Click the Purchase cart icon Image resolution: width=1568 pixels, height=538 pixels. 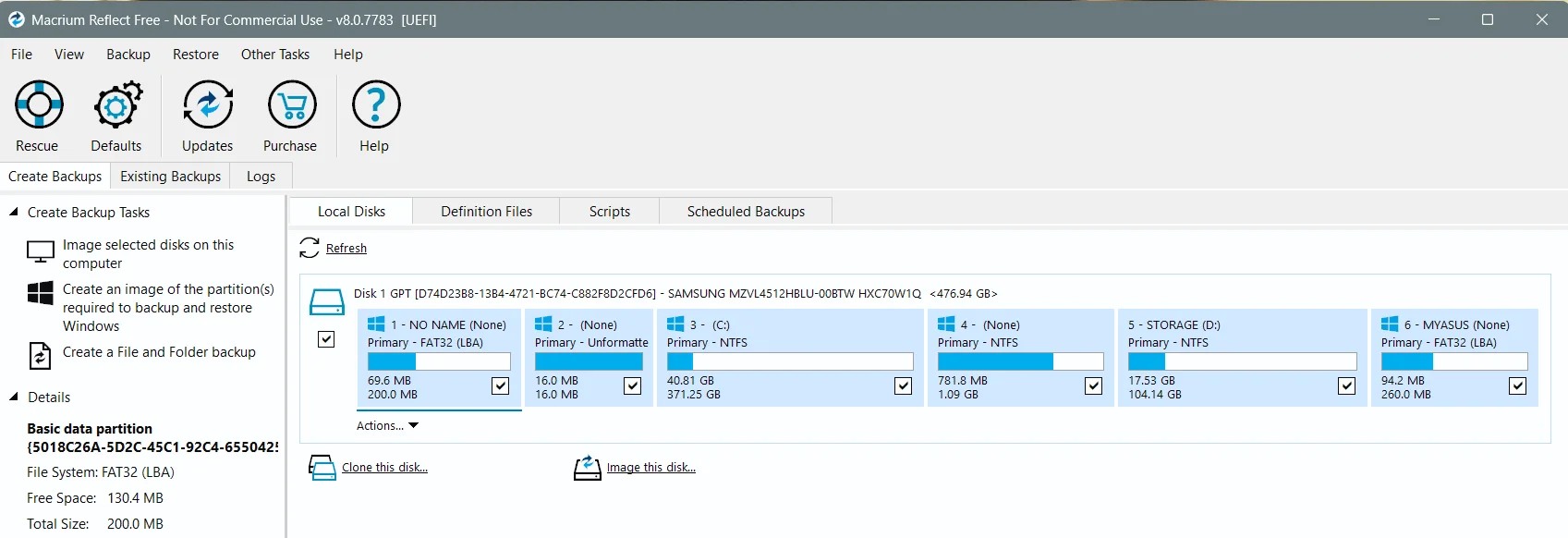point(291,105)
